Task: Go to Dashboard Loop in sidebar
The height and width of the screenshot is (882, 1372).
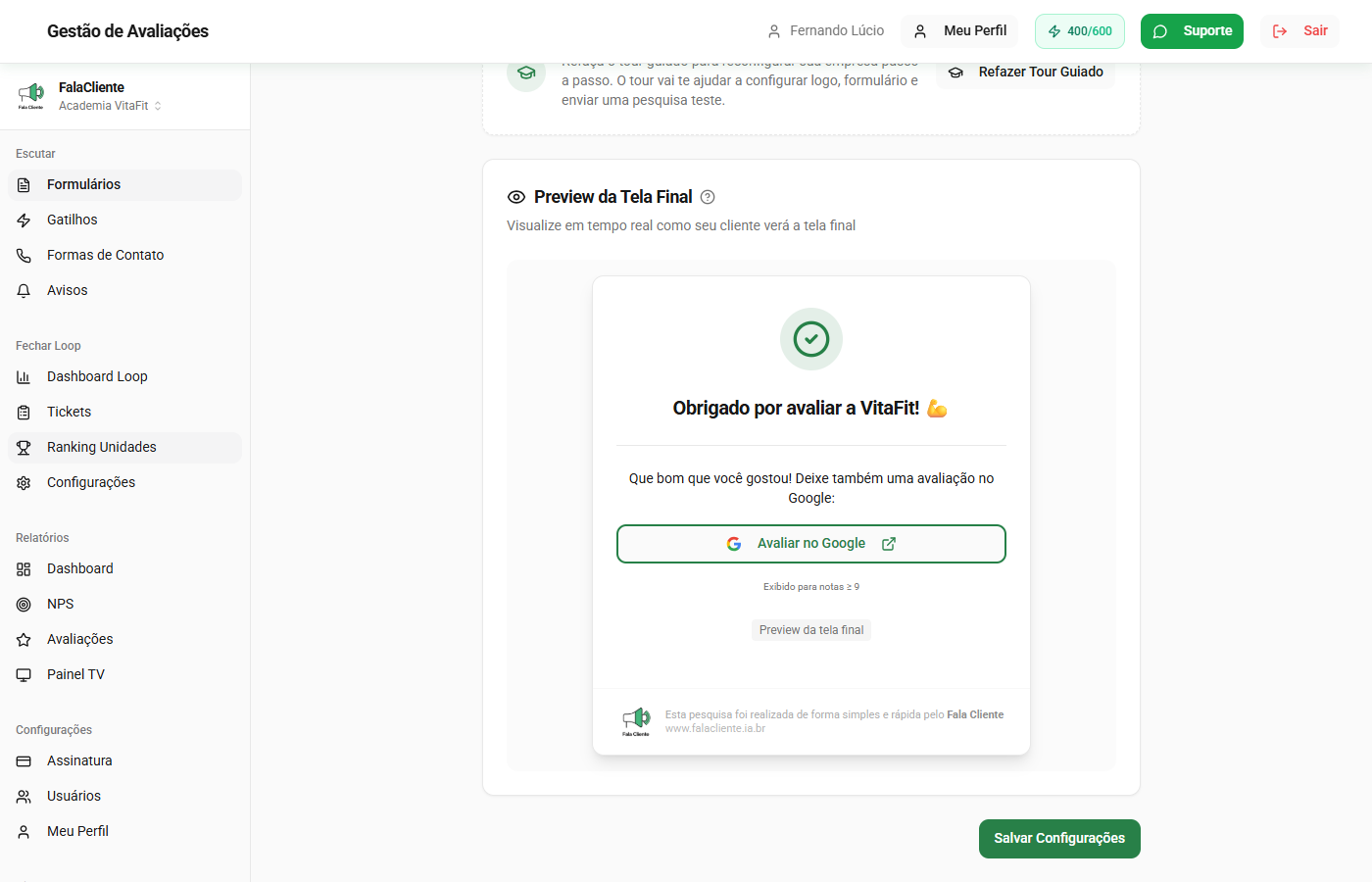Action: 97,377
